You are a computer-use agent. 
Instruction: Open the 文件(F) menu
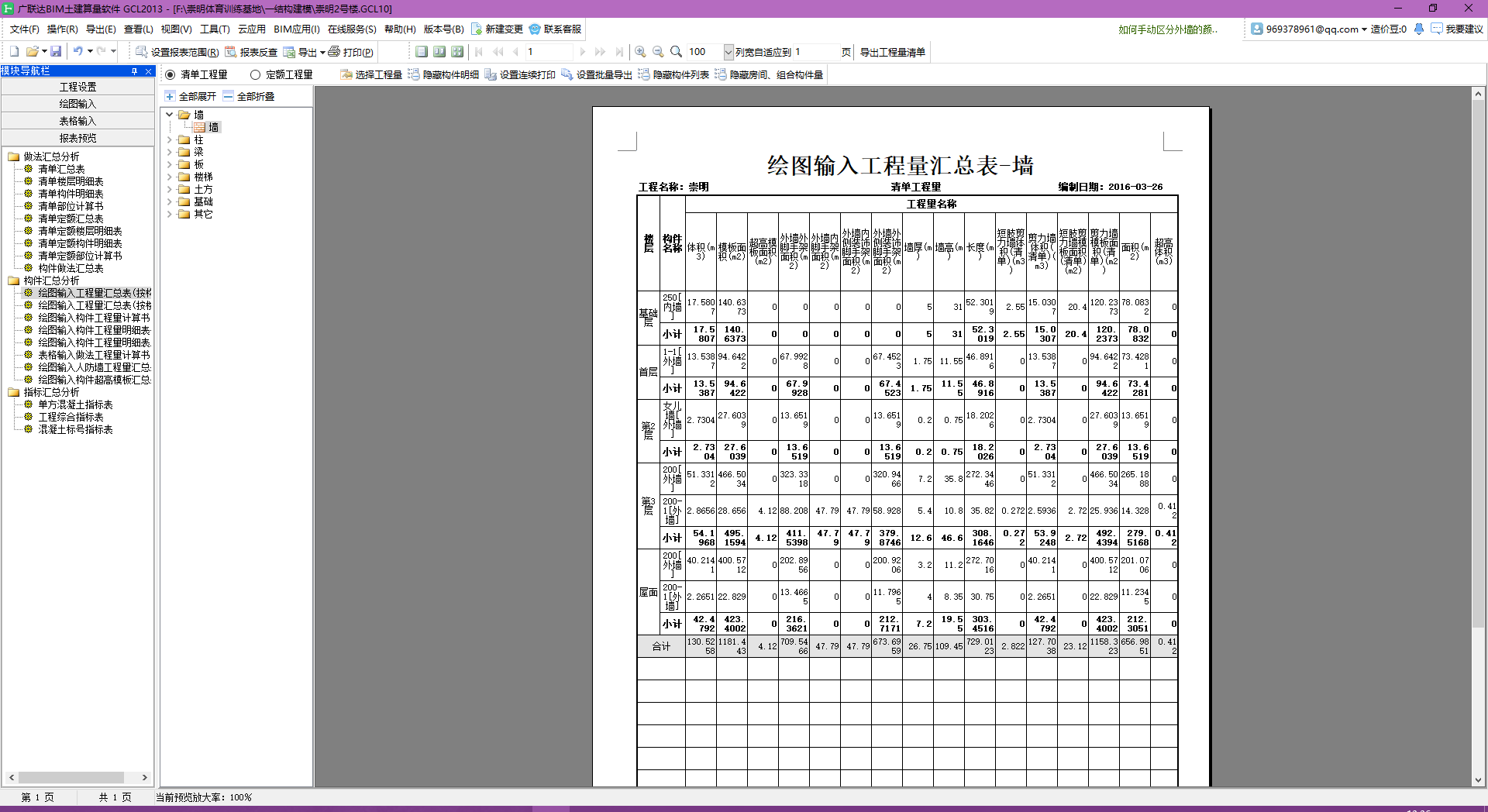24,29
